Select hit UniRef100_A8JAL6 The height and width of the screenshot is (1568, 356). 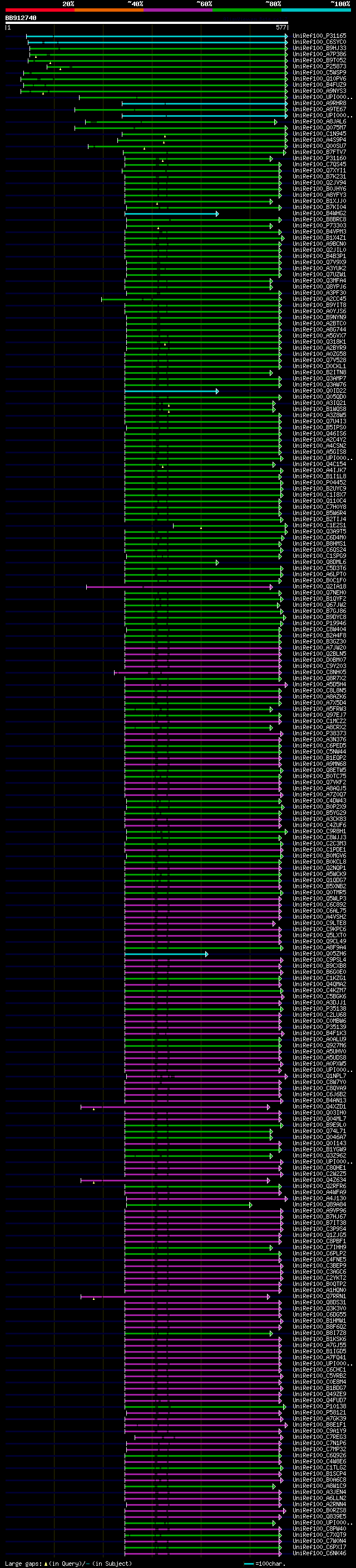[319, 122]
